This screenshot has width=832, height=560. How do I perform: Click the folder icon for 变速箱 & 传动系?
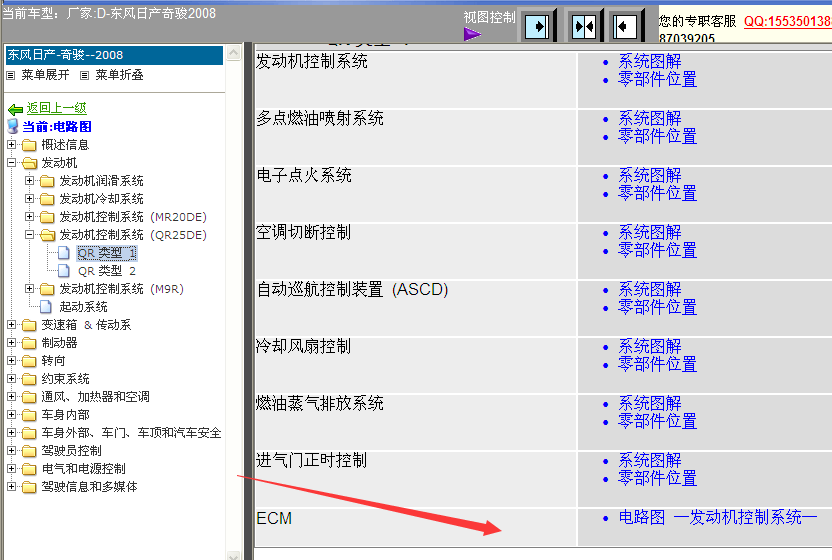[x=29, y=325]
